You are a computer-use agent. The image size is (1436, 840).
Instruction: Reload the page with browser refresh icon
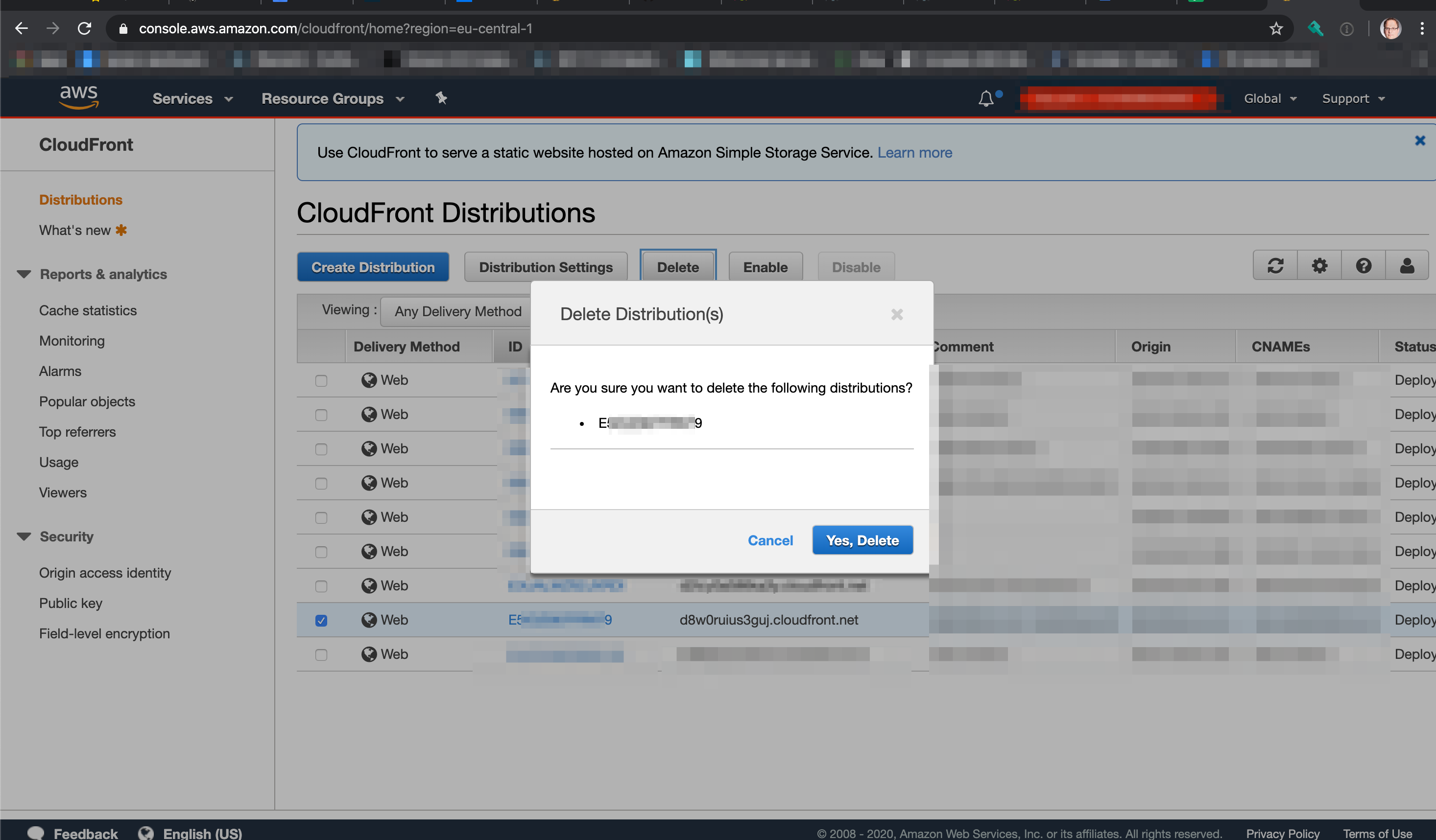point(84,28)
